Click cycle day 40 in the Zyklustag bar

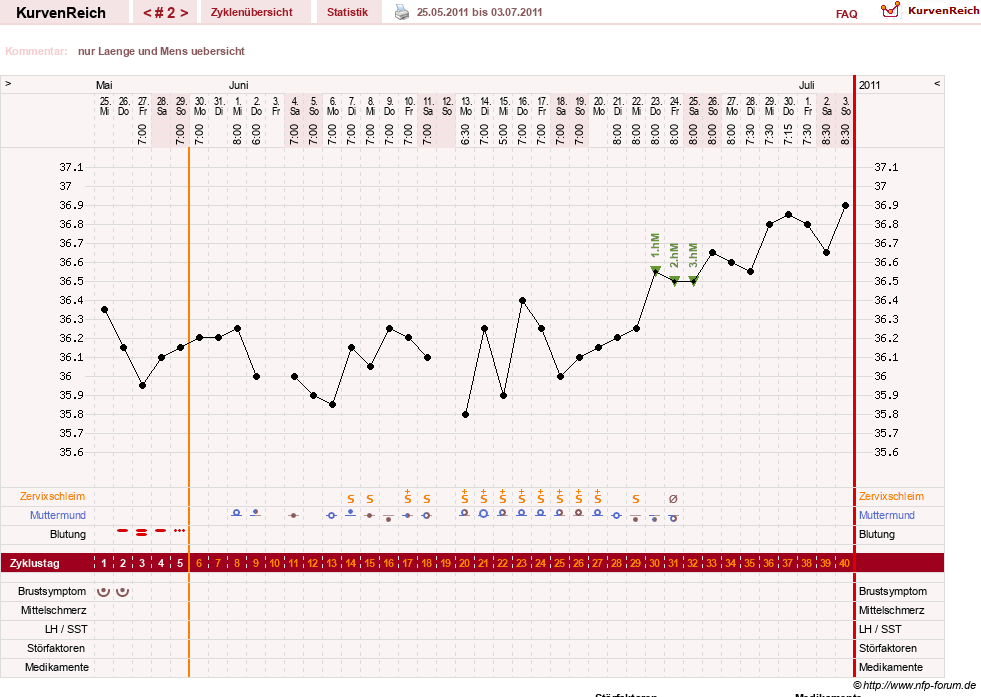pyautogui.click(x=844, y=563)
